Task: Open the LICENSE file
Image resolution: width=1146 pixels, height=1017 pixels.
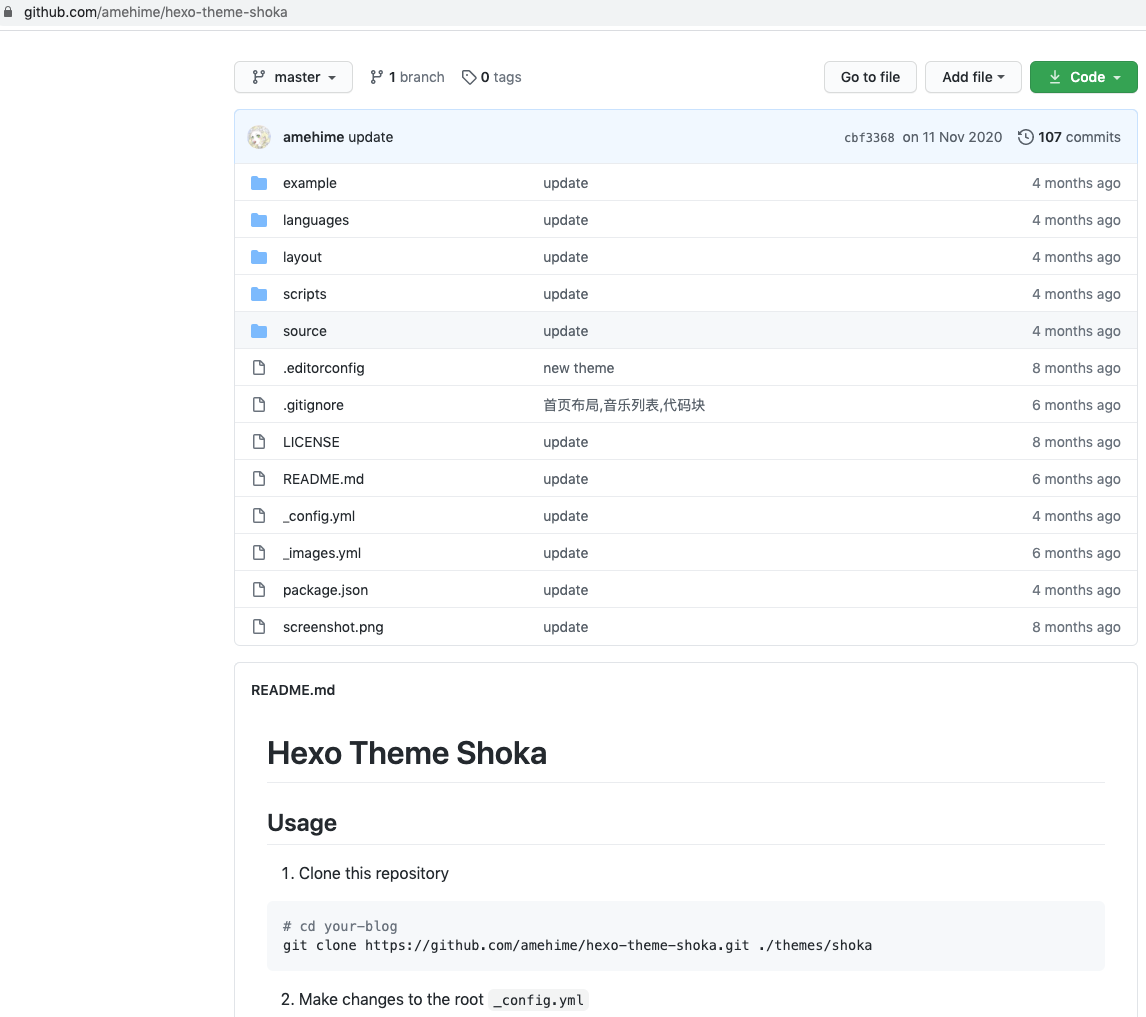Action: pyautogui.click(x=311, y=442)
